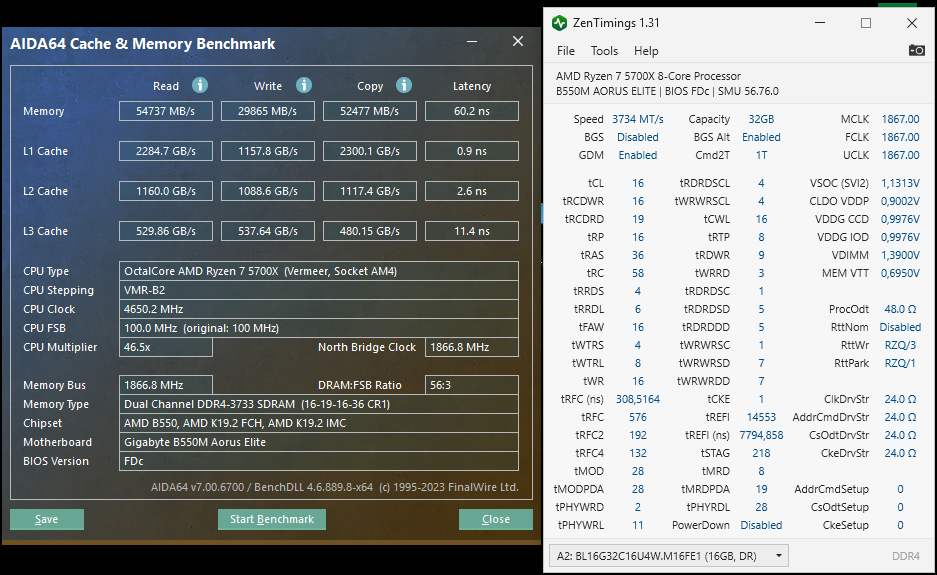Click the L2 Cache Write 1088.6 GB/s value
The width and height of the screenshot is (937, 575).
coord(268,191)
